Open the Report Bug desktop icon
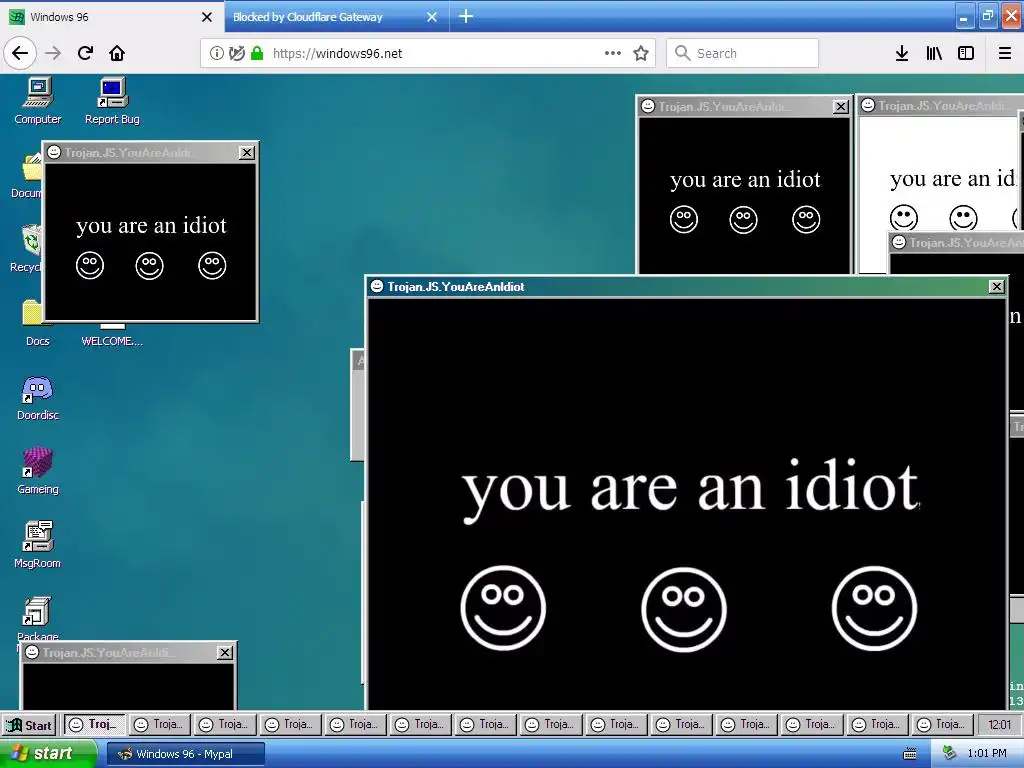 pyautogui.click(x=112, y=100)
